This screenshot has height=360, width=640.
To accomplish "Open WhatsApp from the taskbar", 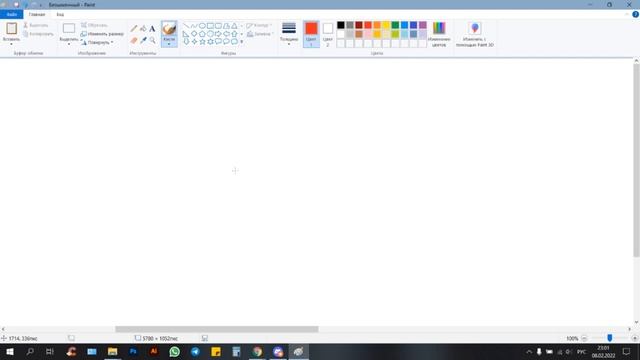I will 175,351.
